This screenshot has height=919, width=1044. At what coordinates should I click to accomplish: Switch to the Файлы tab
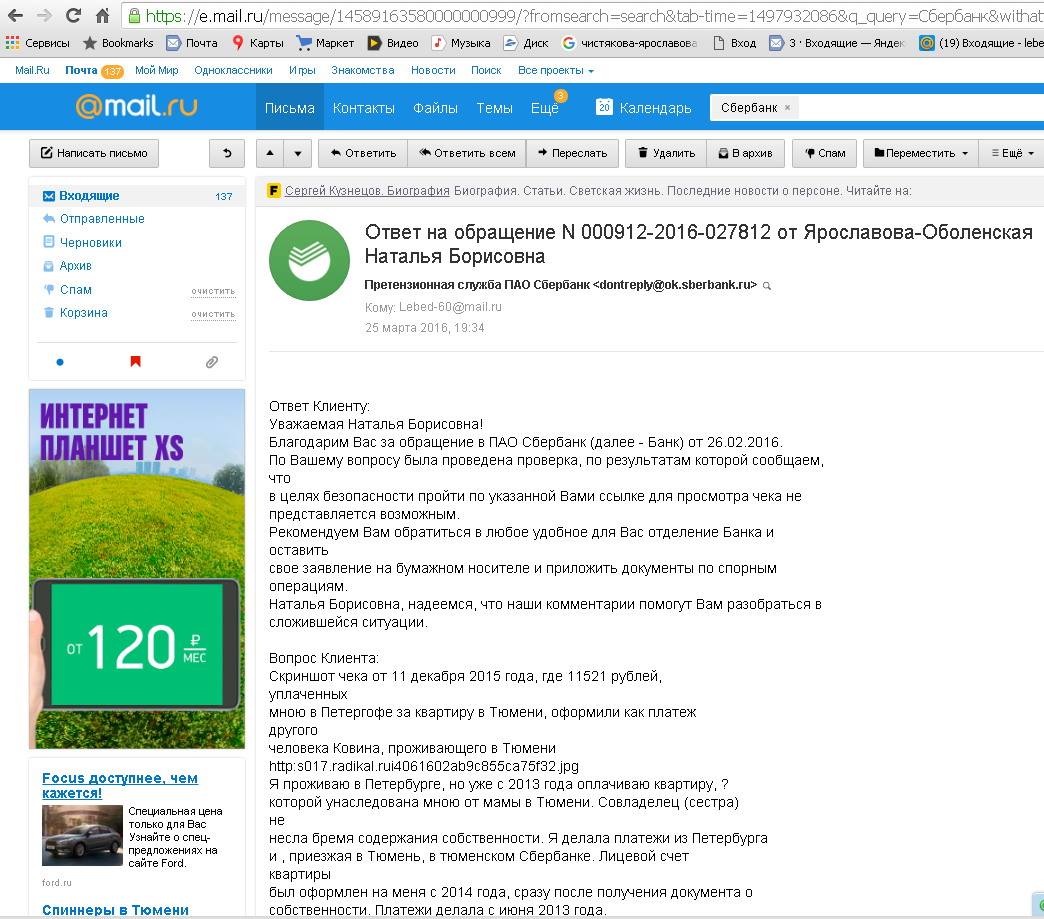[435, 108]
